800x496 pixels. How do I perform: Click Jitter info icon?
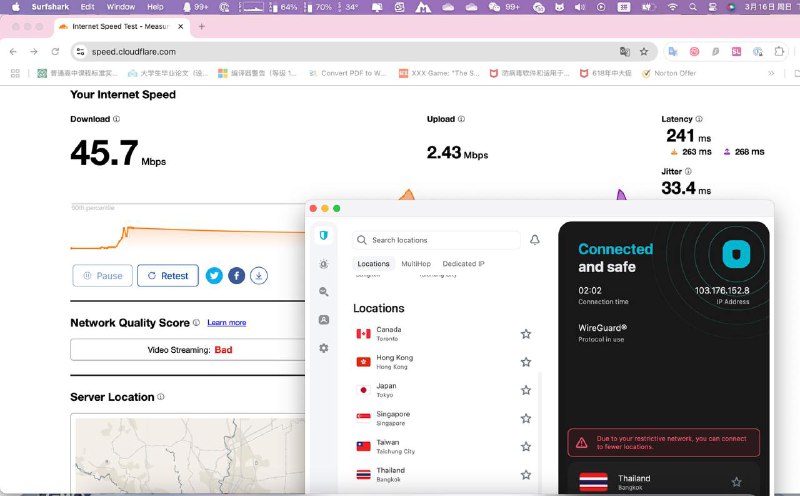pos(688,171)
